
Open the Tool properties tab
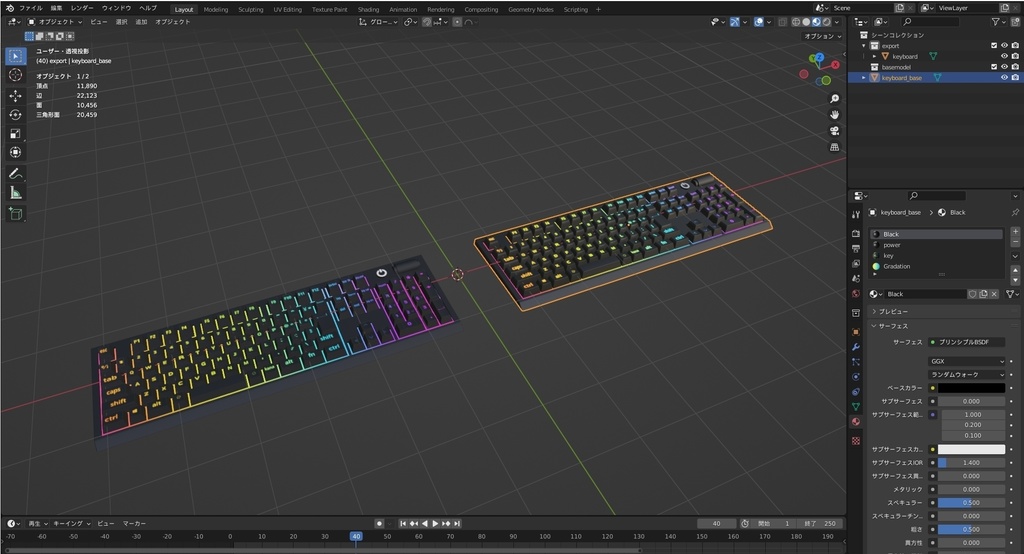tap(856, 214)
